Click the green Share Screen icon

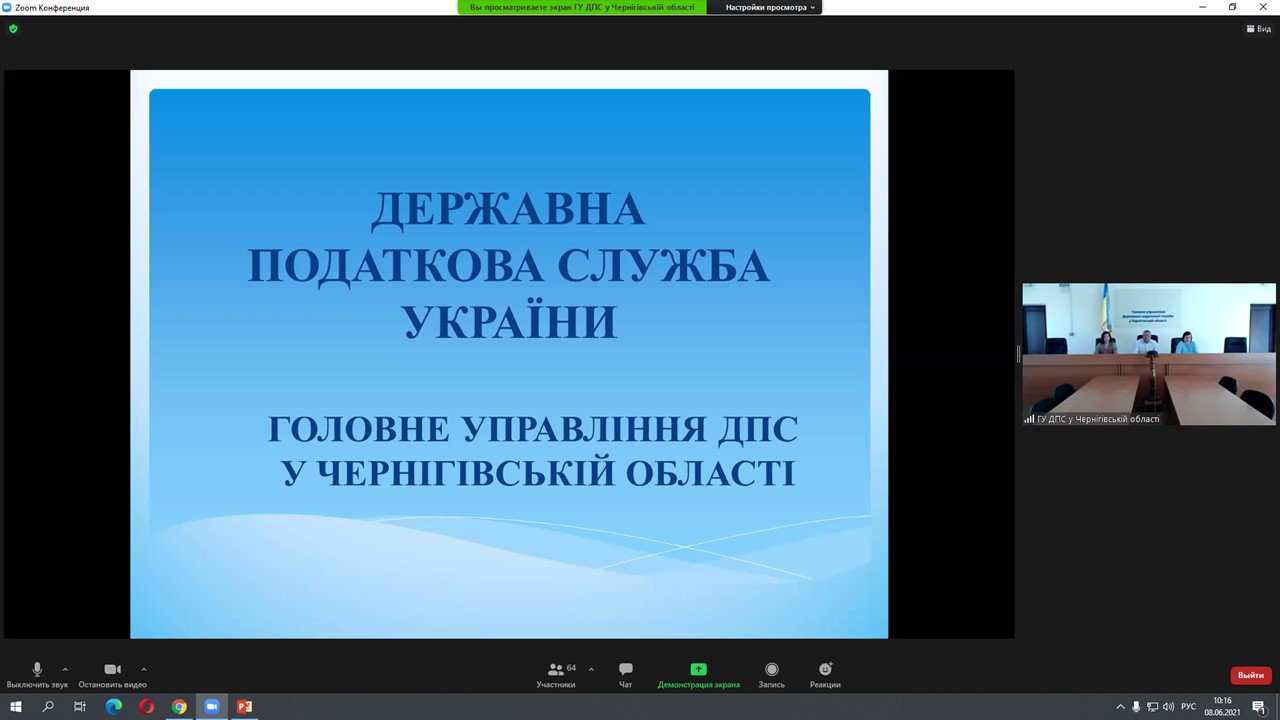pyautogui.click(x=698, y=670)
